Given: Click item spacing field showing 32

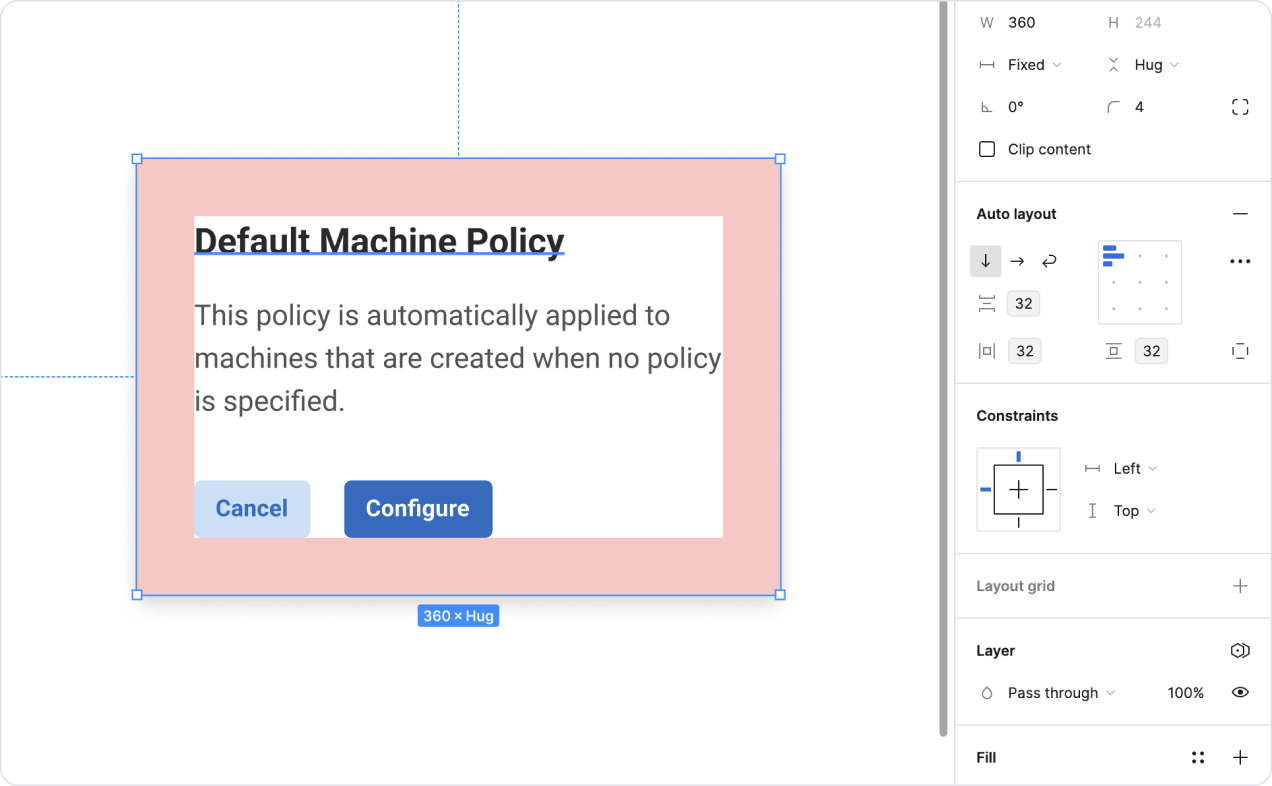Looking at the screenshot, I should 1023,303.
